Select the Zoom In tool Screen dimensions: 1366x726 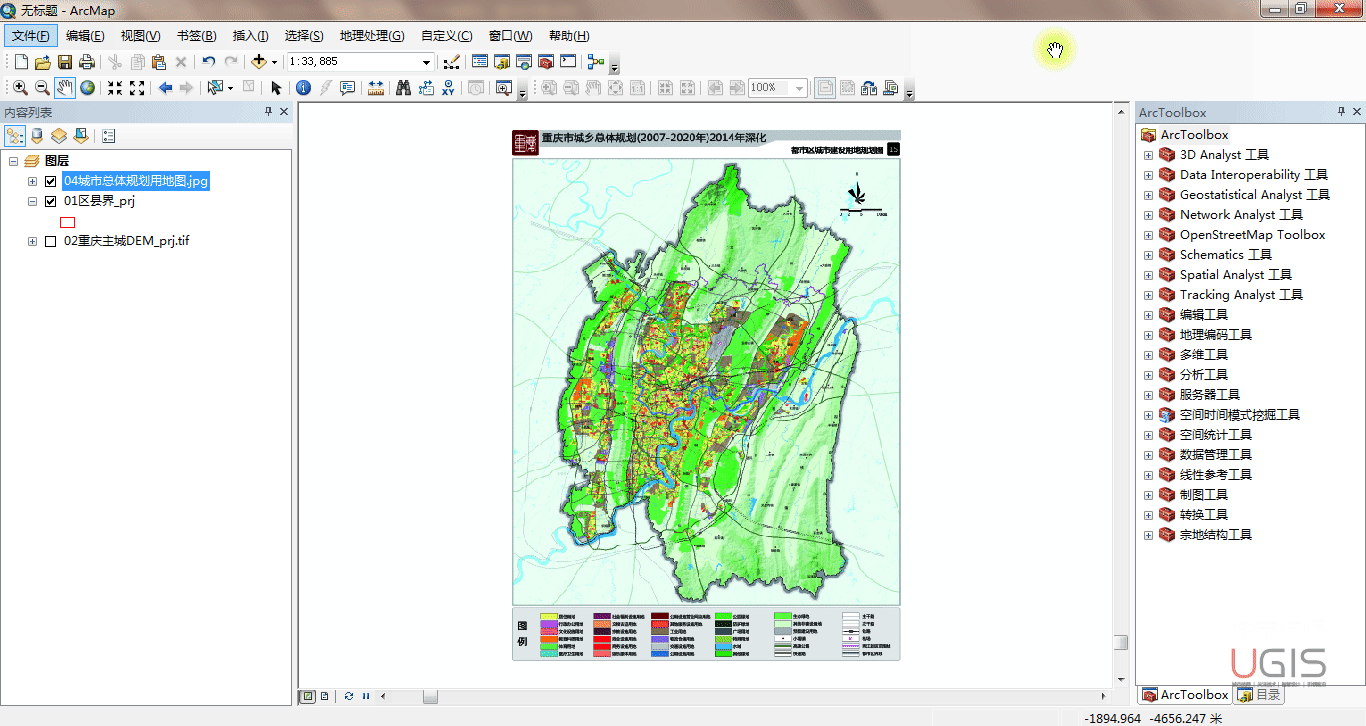click(x=20, y=88)
